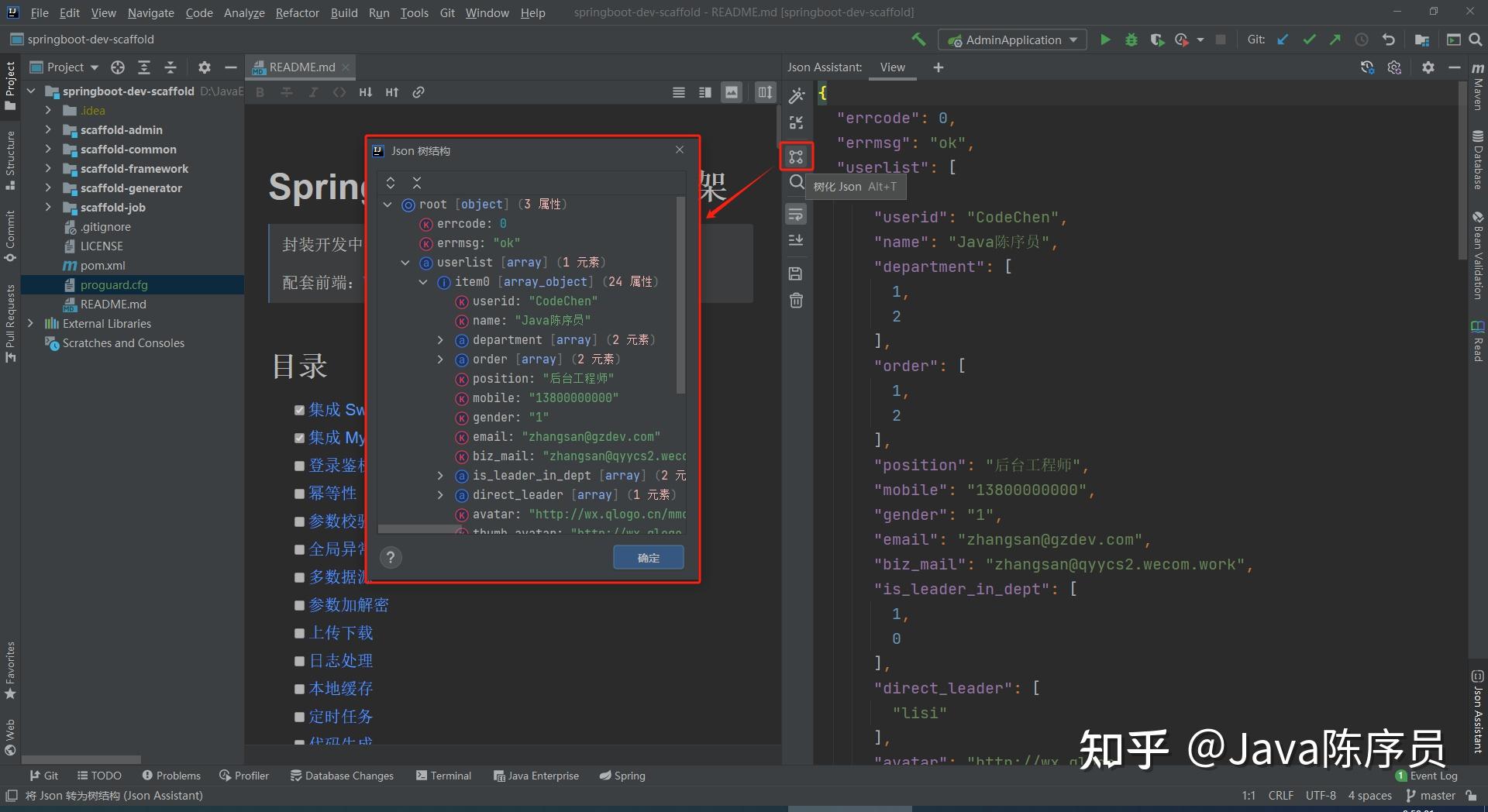The width and height of the screenshot is (1488, 812).
Task: Check the 上传下载 checkbox in the 目录 list
Action: click(299, 633)
